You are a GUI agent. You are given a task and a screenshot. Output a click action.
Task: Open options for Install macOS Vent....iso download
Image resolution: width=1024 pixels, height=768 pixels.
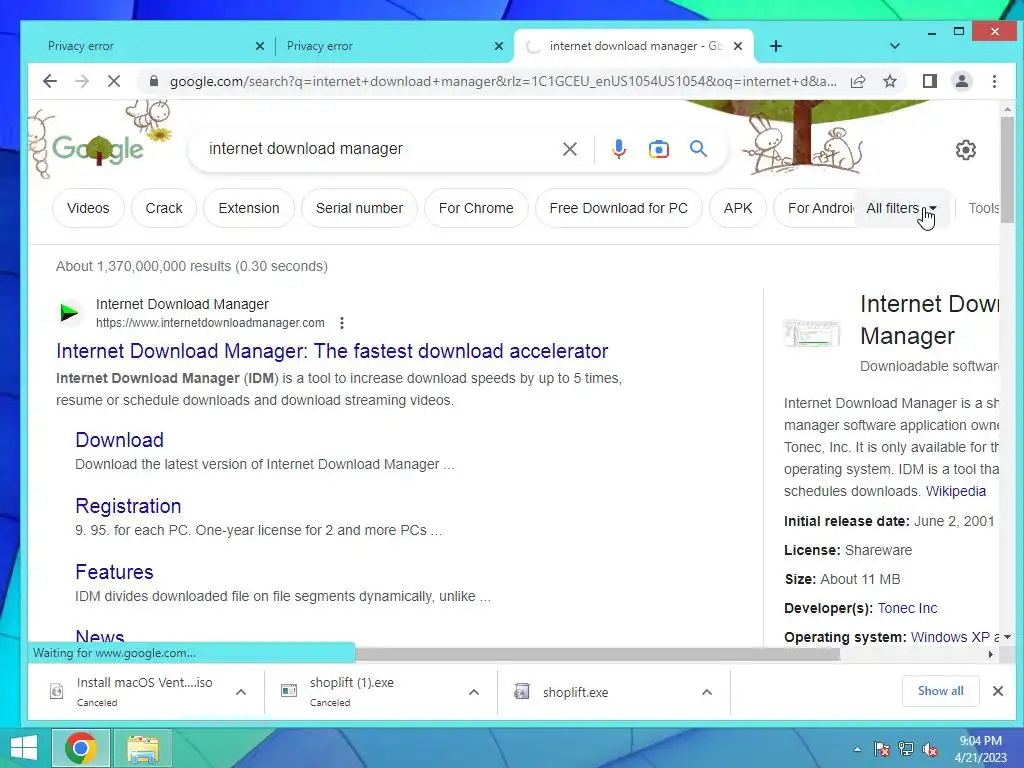[x=240, y=692]
